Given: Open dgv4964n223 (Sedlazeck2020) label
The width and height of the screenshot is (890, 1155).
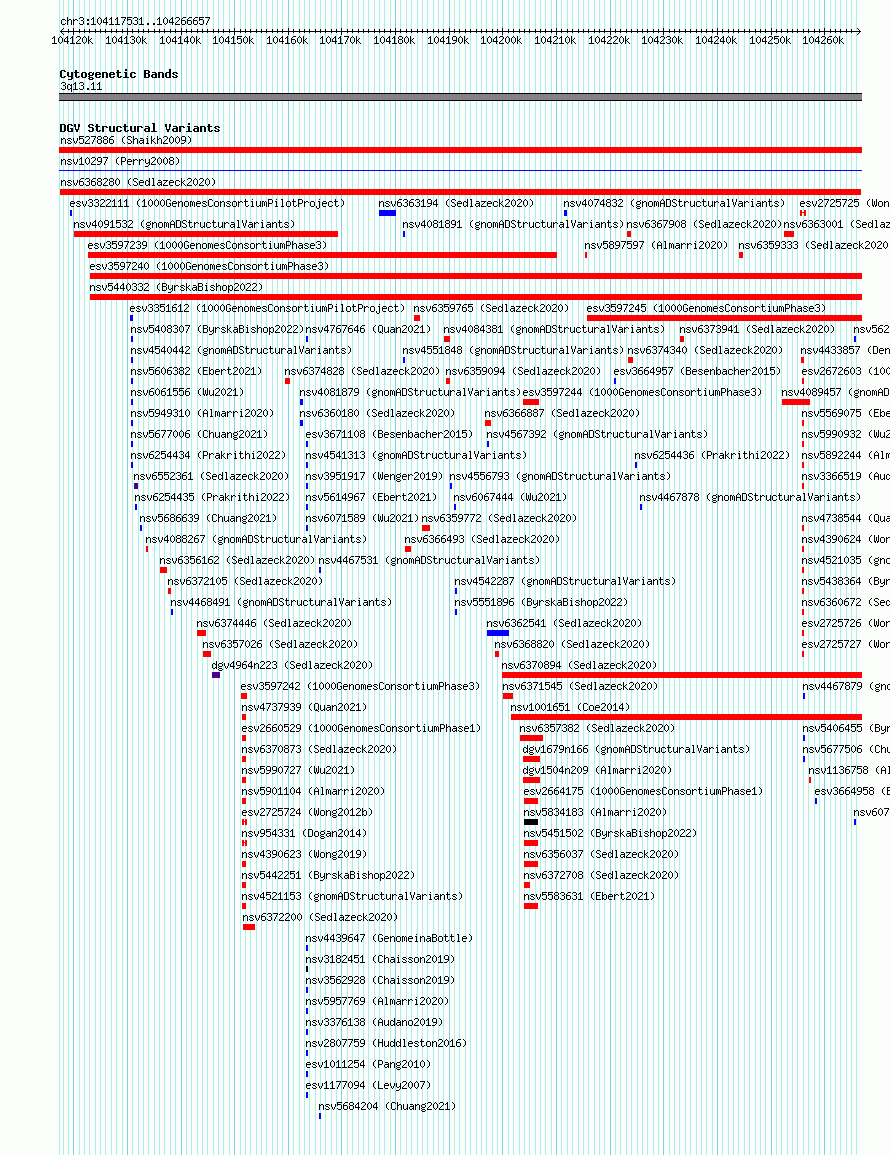Looking at the screenshot, I should tap(292, 665).
